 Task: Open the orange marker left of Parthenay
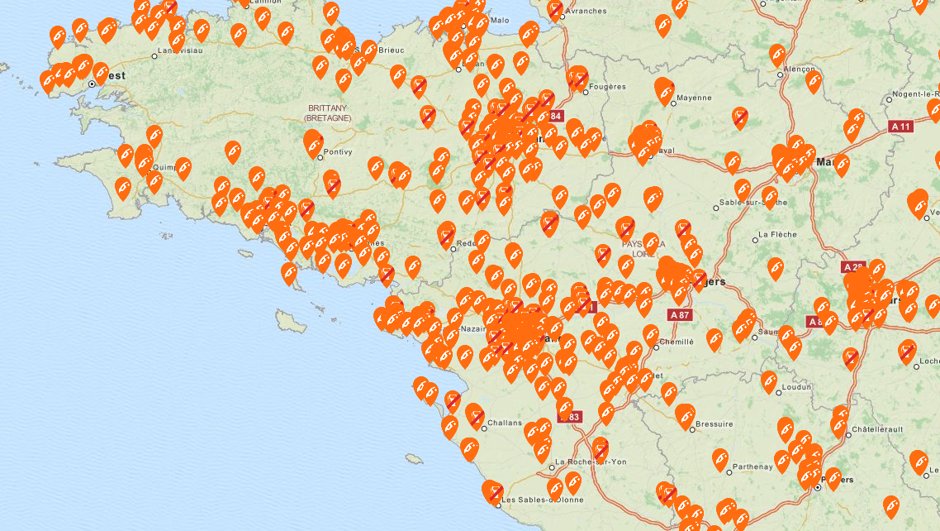(x=720, y=458)
